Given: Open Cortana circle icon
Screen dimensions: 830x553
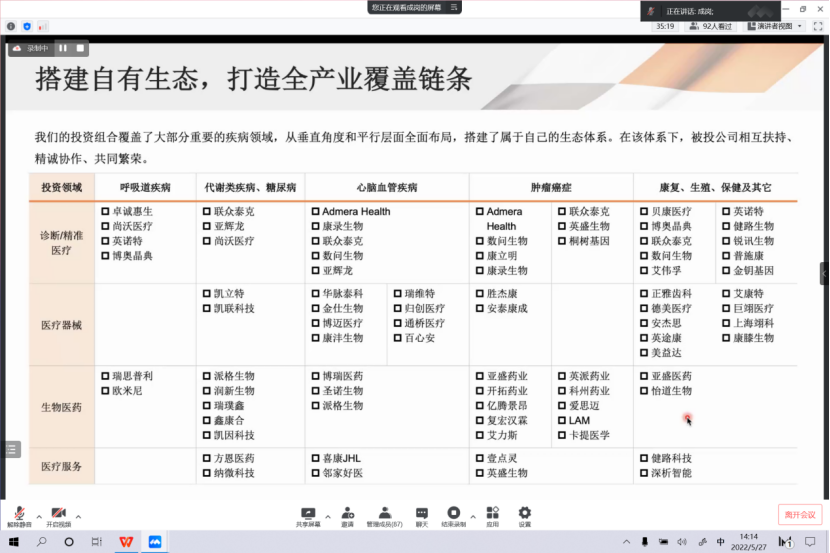Looking at the screenshot, I should [69, 542].
